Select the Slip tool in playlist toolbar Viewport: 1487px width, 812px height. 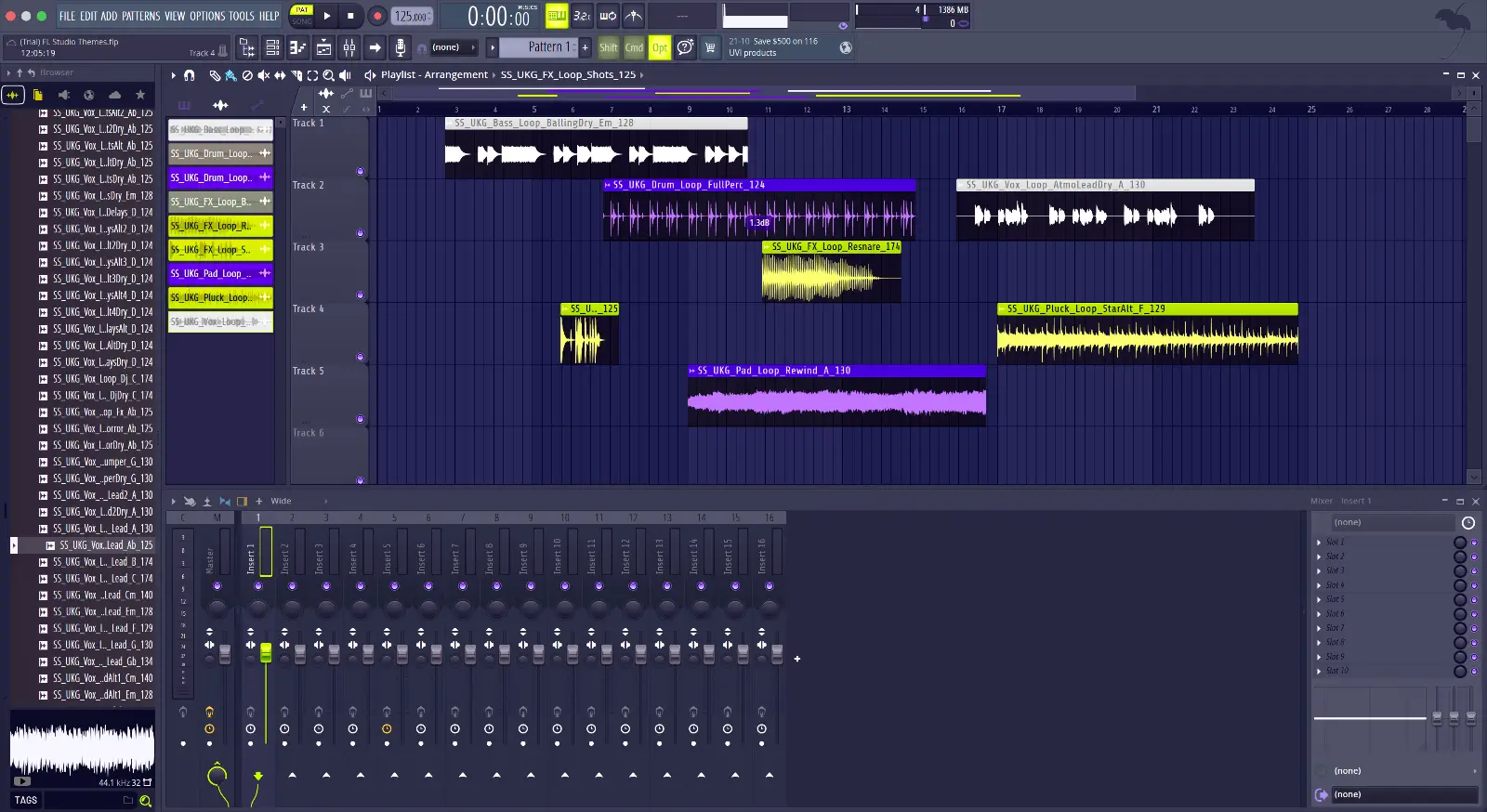(x=280, y=75)
